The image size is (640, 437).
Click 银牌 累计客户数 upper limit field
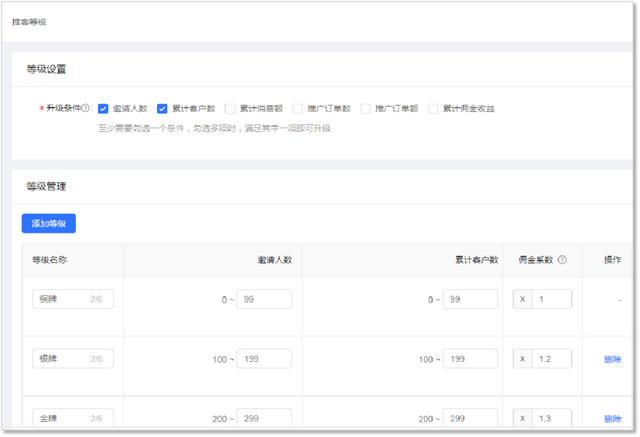pos(470,359)
